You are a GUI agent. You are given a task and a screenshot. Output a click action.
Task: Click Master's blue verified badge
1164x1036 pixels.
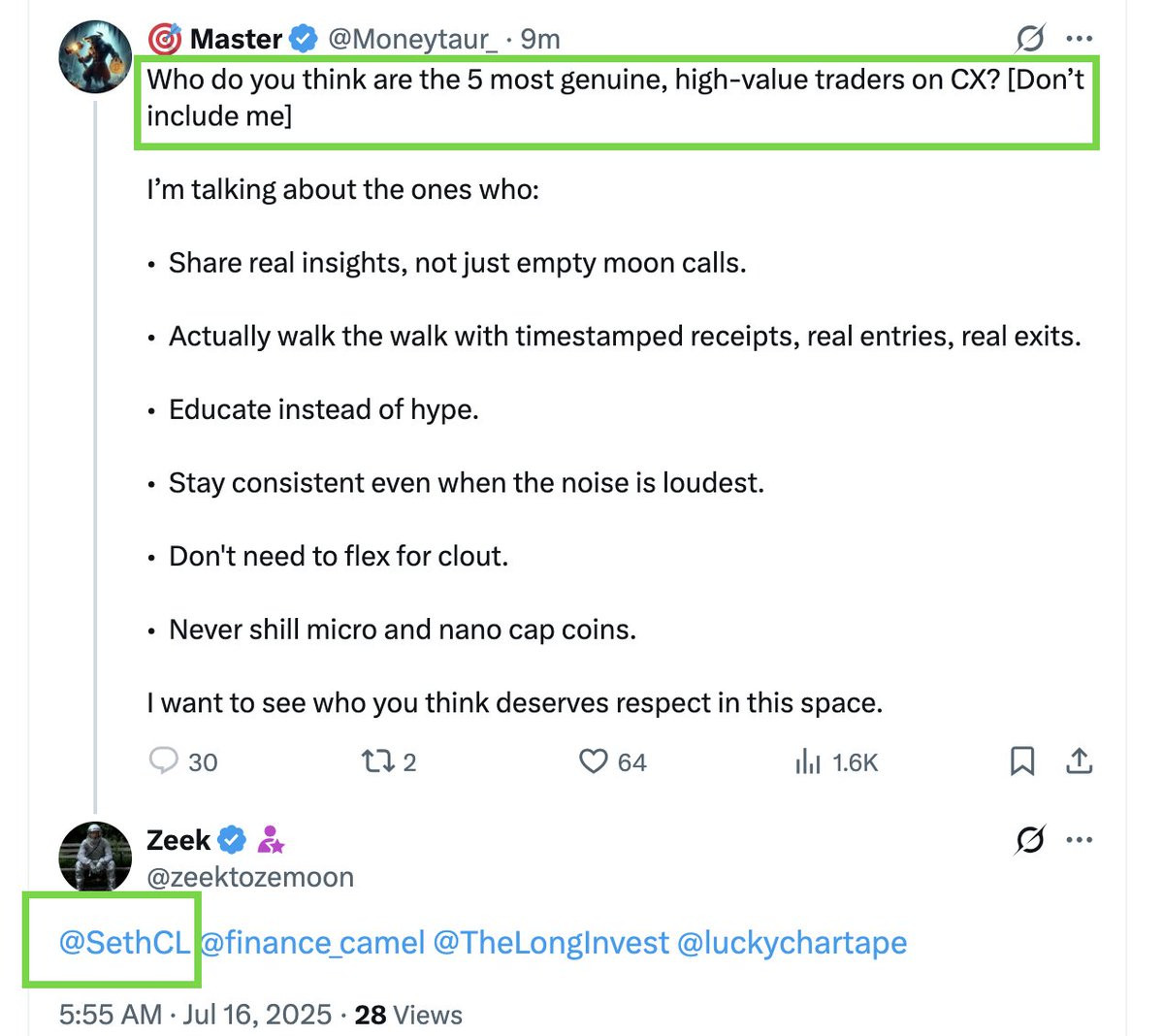click(304, 39)
